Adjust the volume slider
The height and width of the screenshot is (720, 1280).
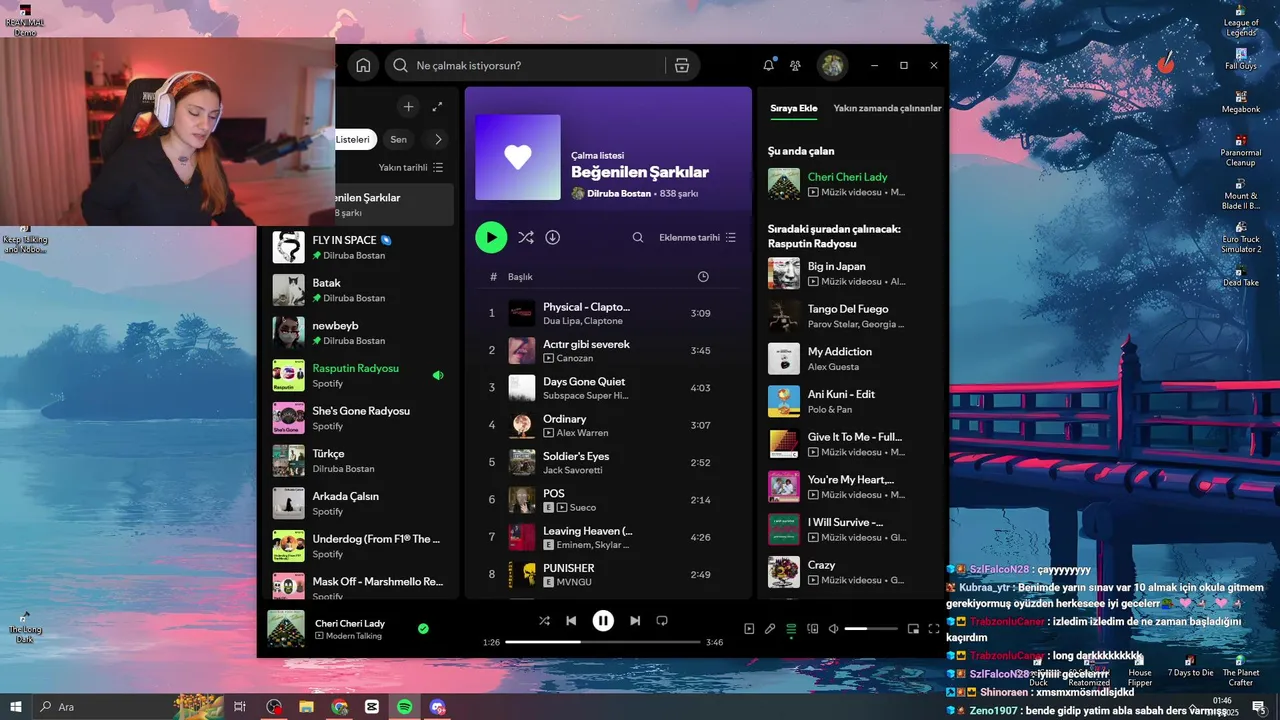871,629
